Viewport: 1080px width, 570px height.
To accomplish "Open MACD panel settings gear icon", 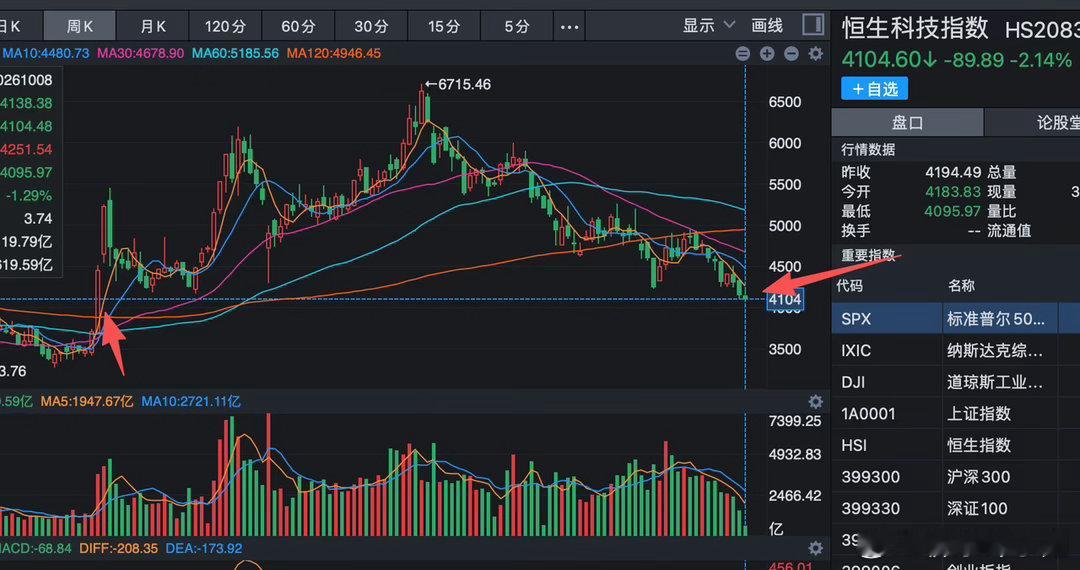I will [816, 549].
